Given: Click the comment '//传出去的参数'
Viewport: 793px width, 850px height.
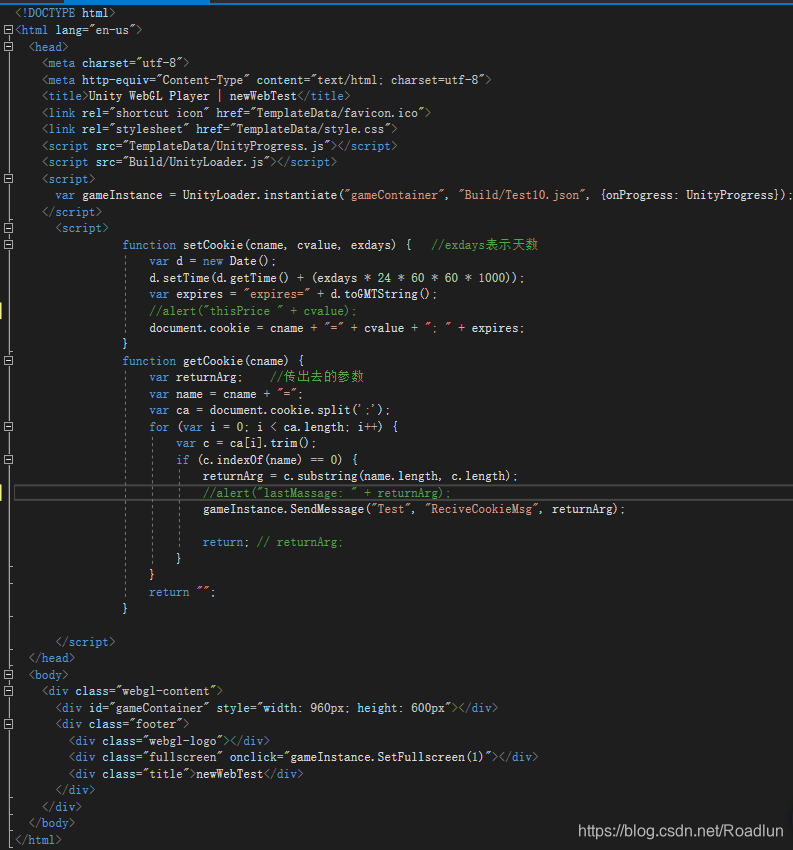Looking at the screenshot, I should [317, 377].
